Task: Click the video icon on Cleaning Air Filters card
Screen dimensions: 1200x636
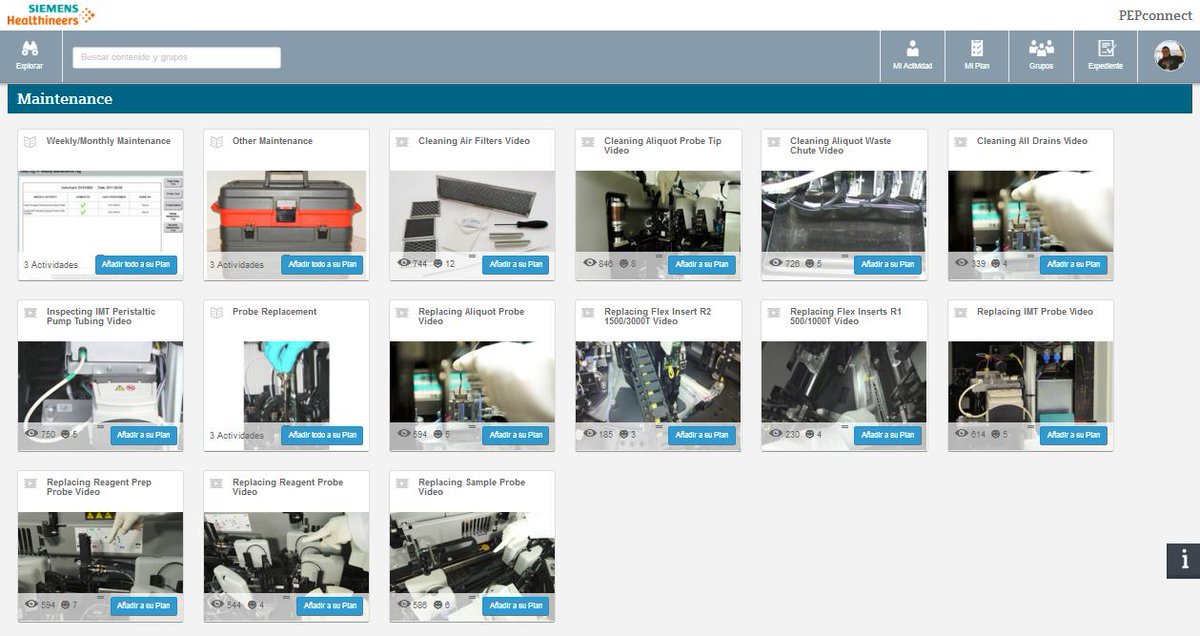Action: [x=402, y=142]
